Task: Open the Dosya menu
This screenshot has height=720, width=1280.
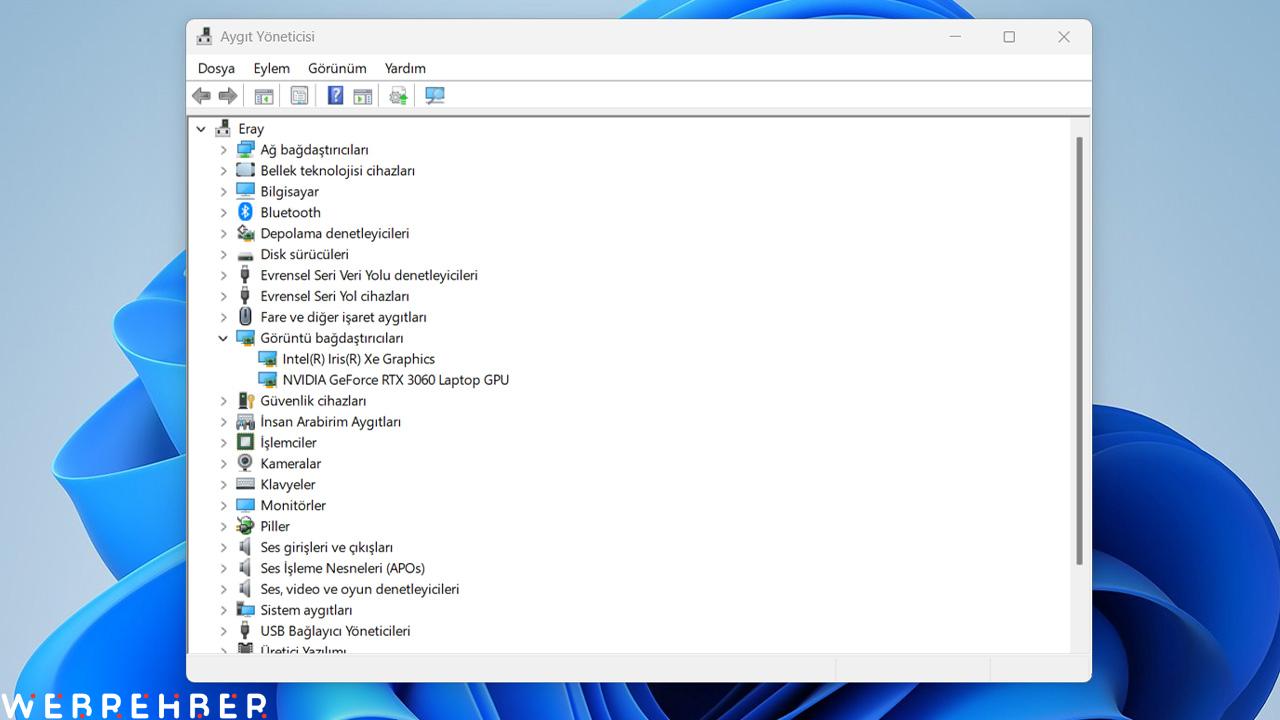Action: click(216, 68)
